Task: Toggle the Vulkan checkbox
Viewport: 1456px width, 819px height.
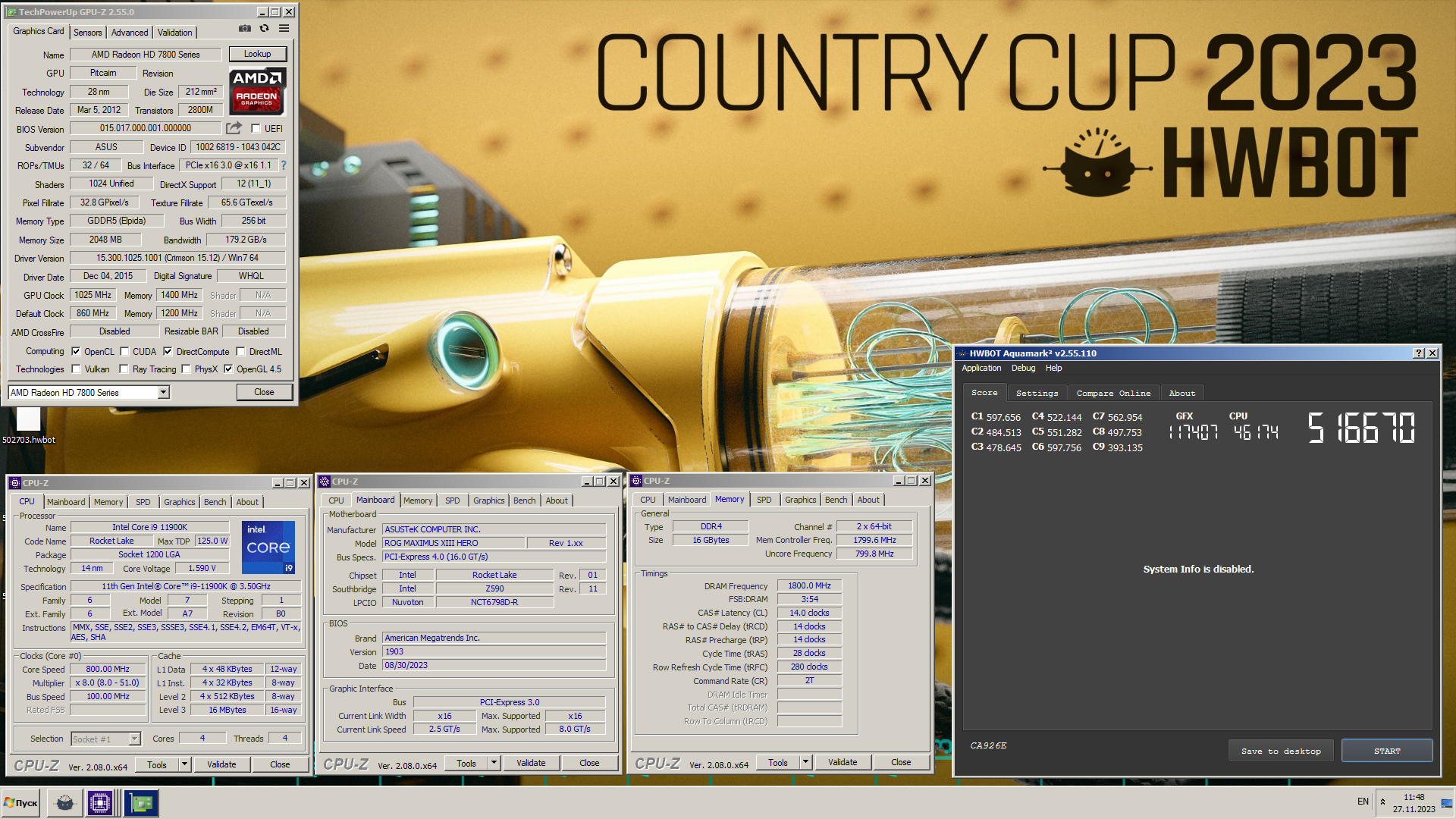Action: (76, 369)
